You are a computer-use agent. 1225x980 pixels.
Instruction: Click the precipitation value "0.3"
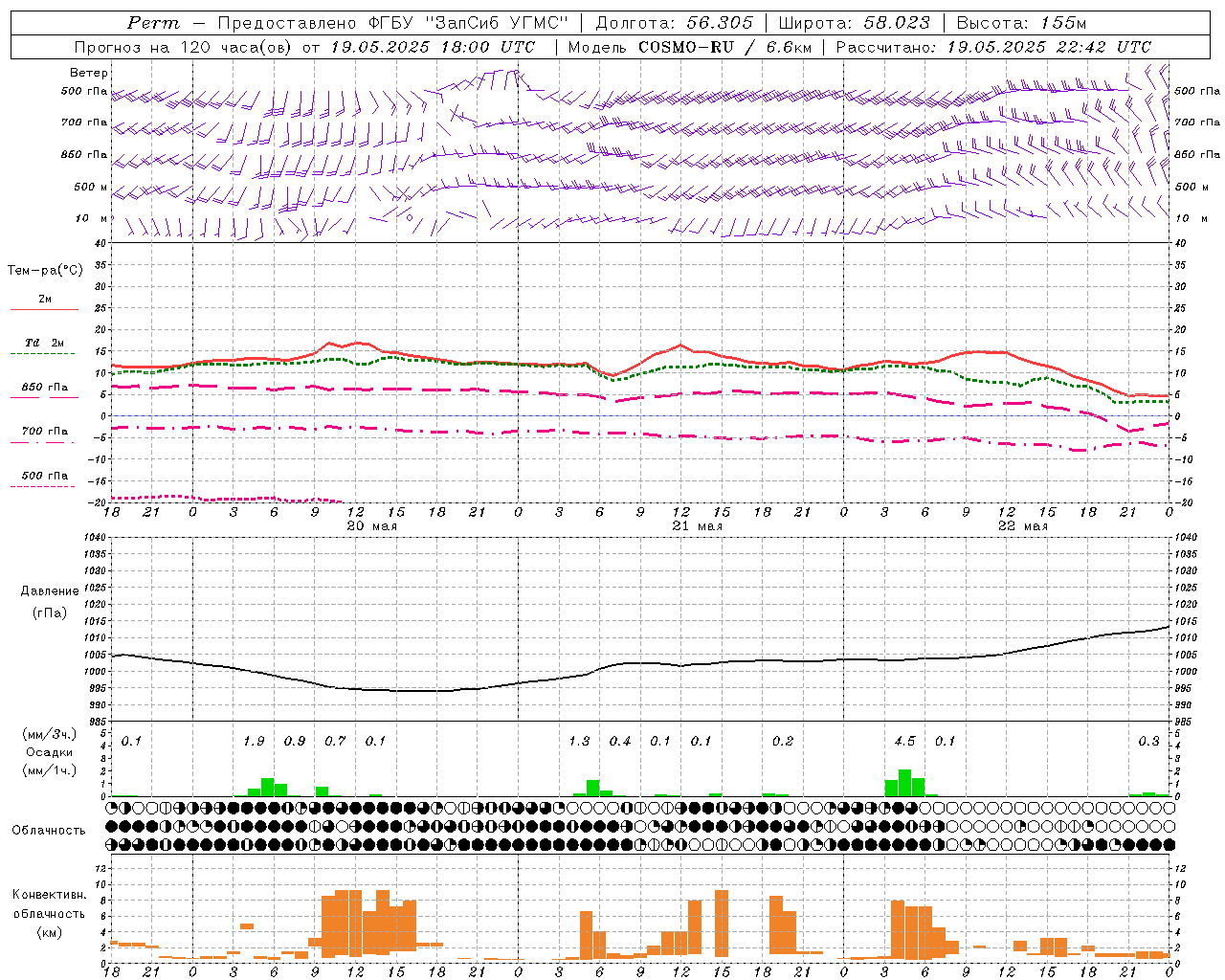pos(1148,742)
